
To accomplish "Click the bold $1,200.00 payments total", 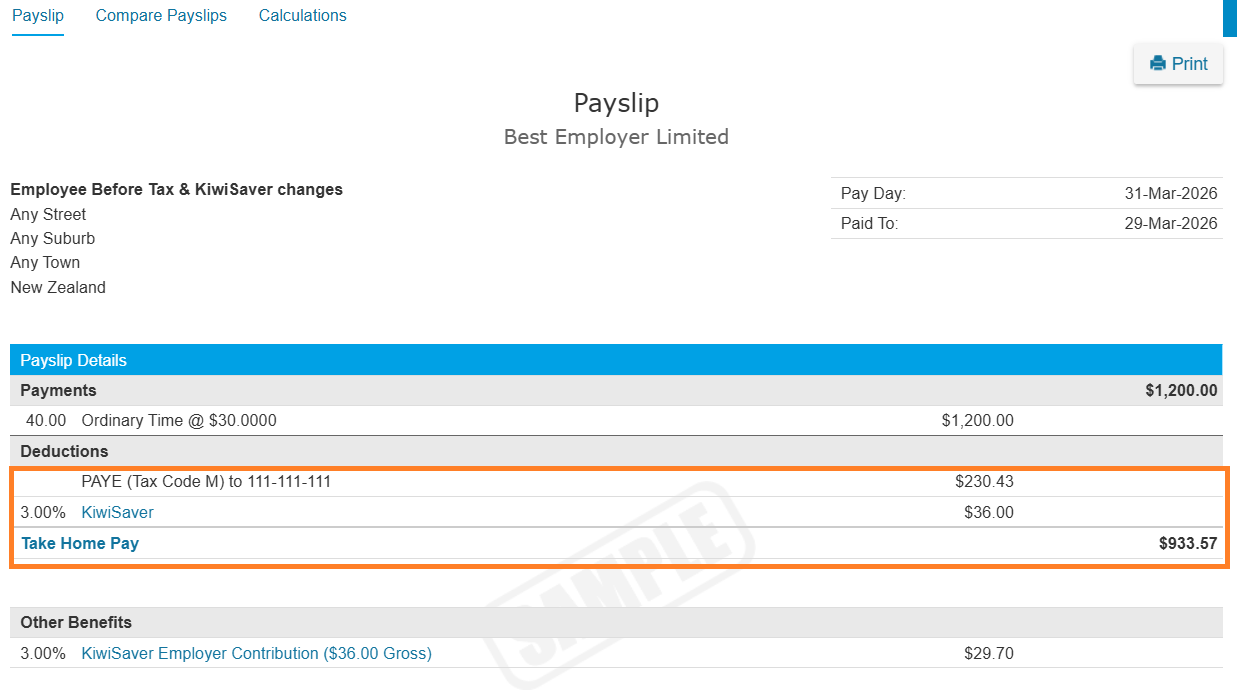I will [x=1181, y=390].
